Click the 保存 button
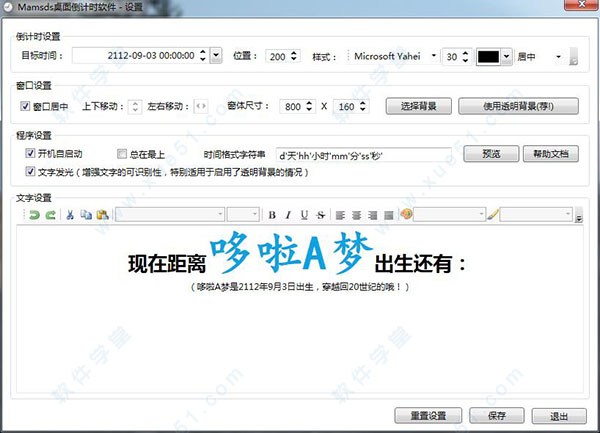The height and width of the screenshot is (433, 600). point(497,415)
